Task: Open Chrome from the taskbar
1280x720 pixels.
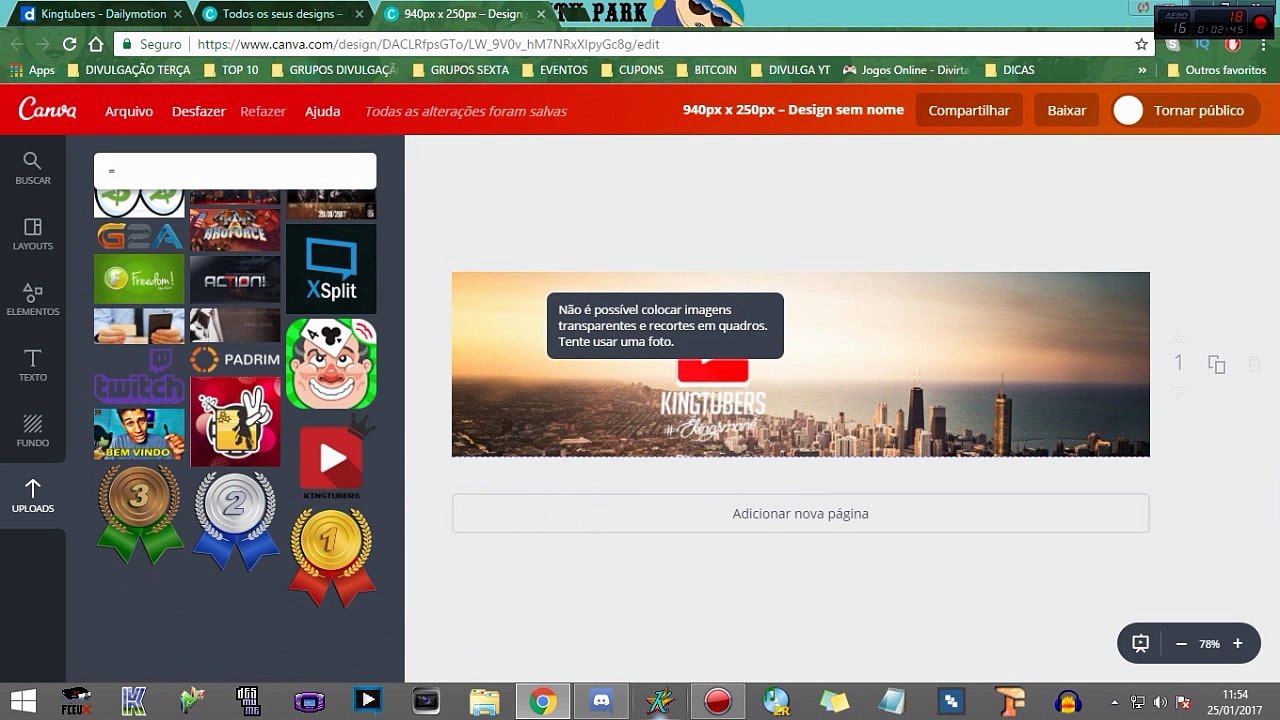Action: click(x=543, y=701)
